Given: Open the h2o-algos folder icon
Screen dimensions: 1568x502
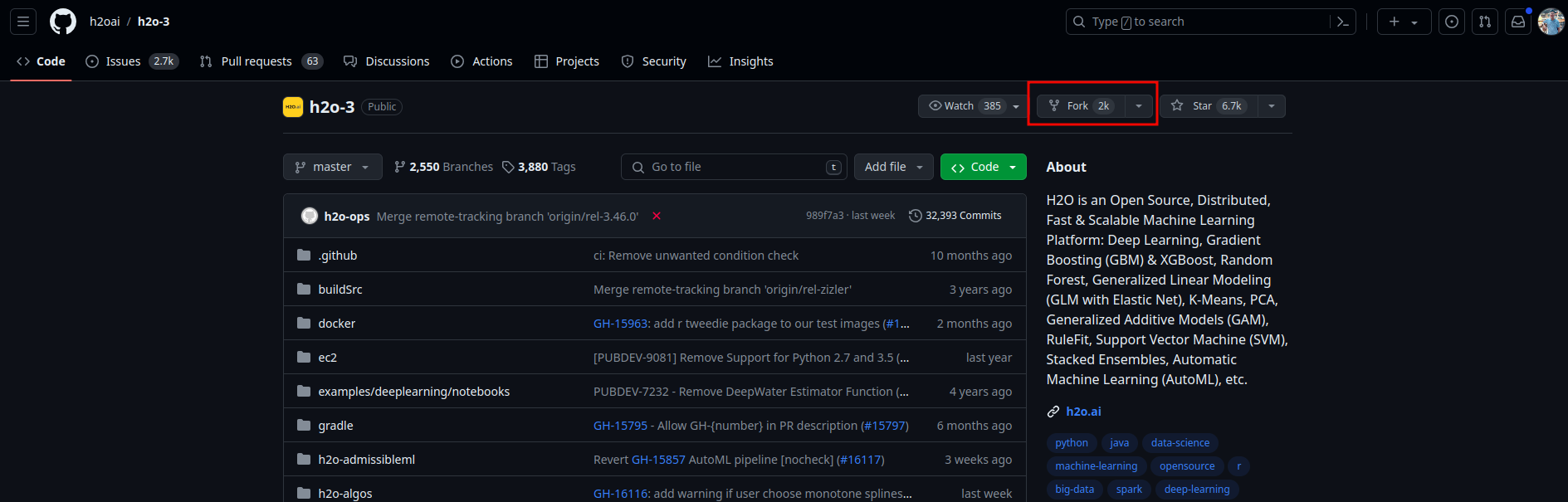Looking at the screenshot, I should point(304,494).
